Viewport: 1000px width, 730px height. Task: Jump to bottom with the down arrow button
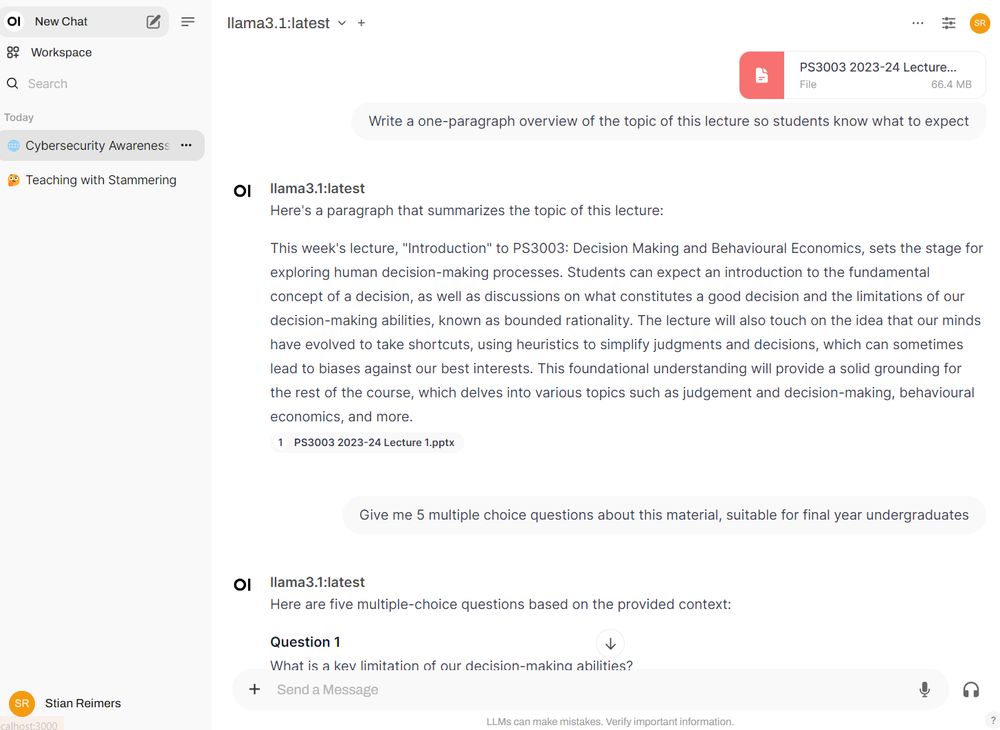click(610, 643)
